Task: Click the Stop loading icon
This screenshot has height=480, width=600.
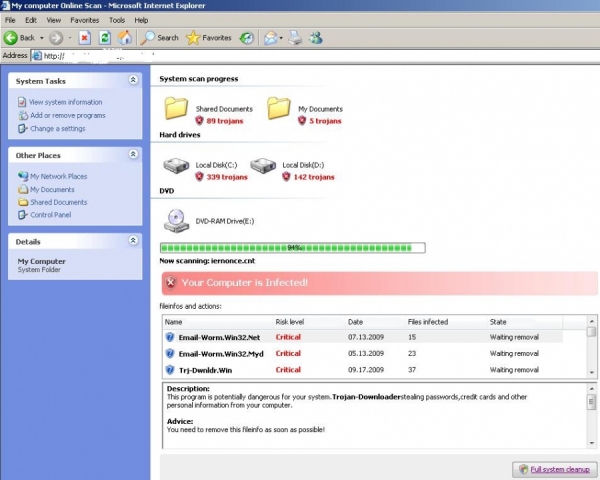Action: (x=85, y=38)
